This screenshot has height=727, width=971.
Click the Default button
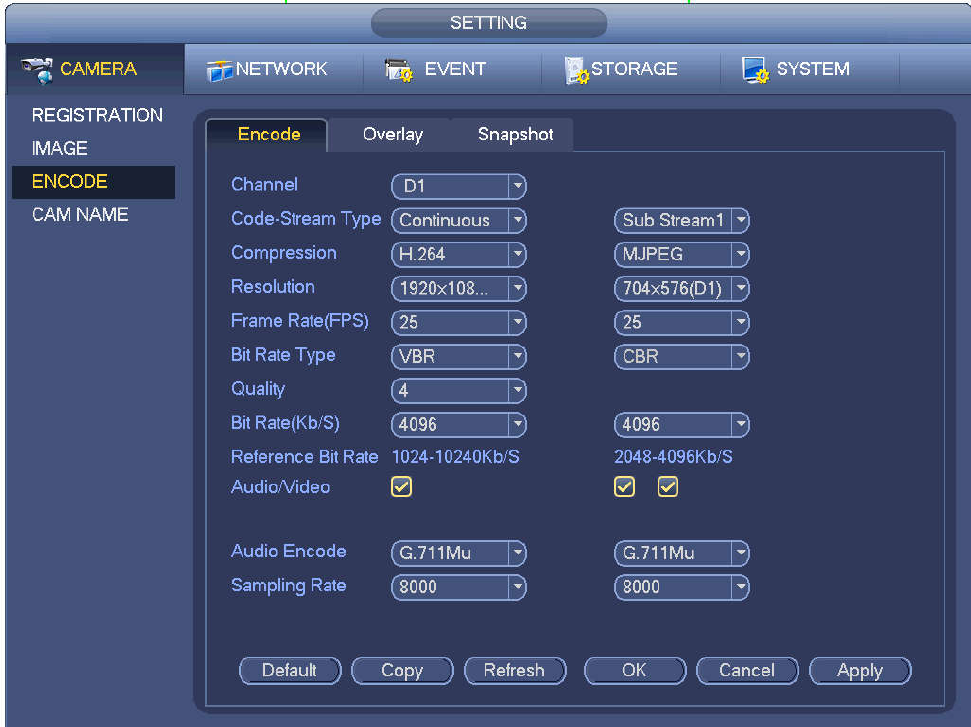pyautogui.click(x=290, y=671)
